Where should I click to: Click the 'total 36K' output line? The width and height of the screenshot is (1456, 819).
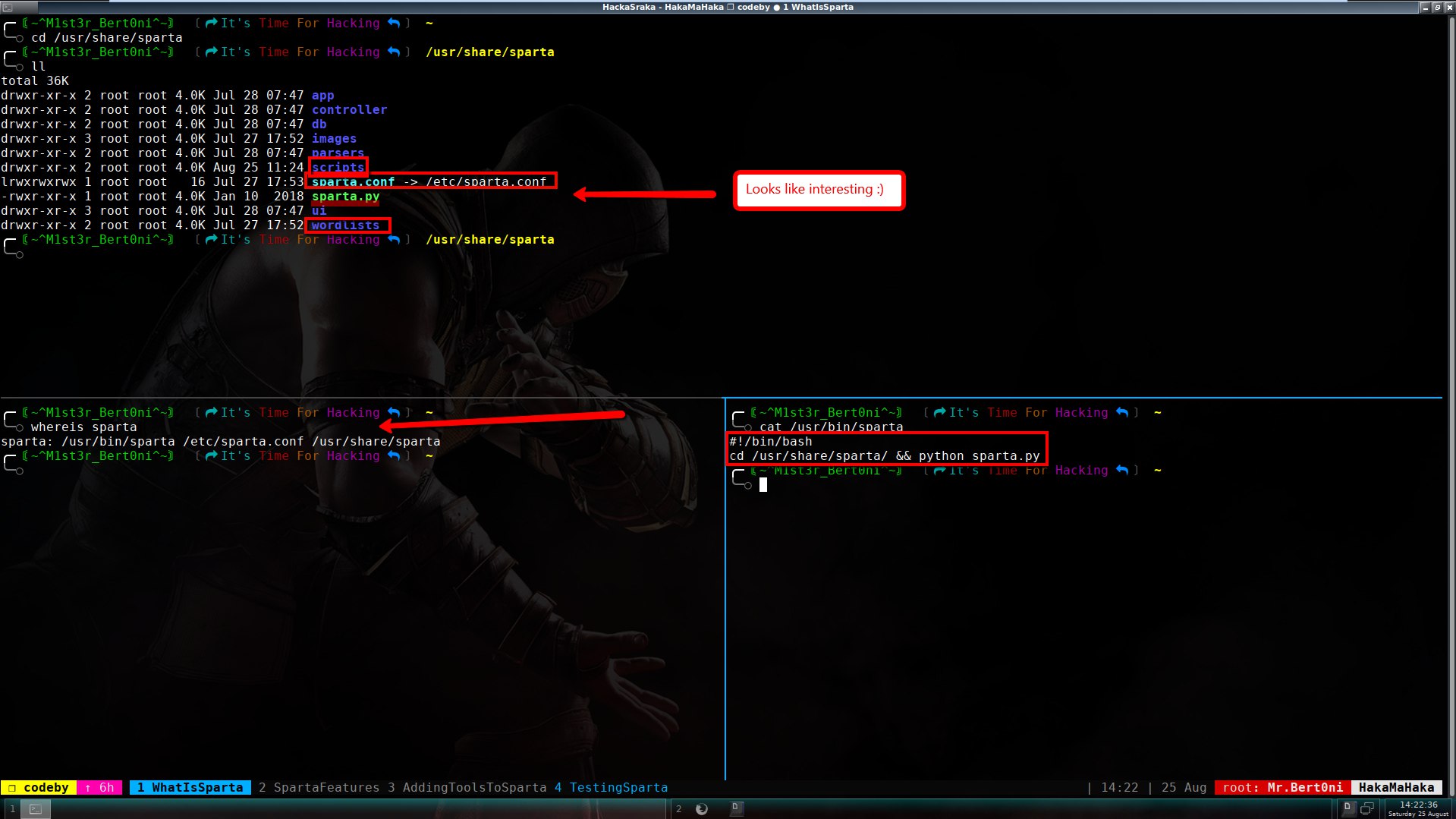point(35,81)
